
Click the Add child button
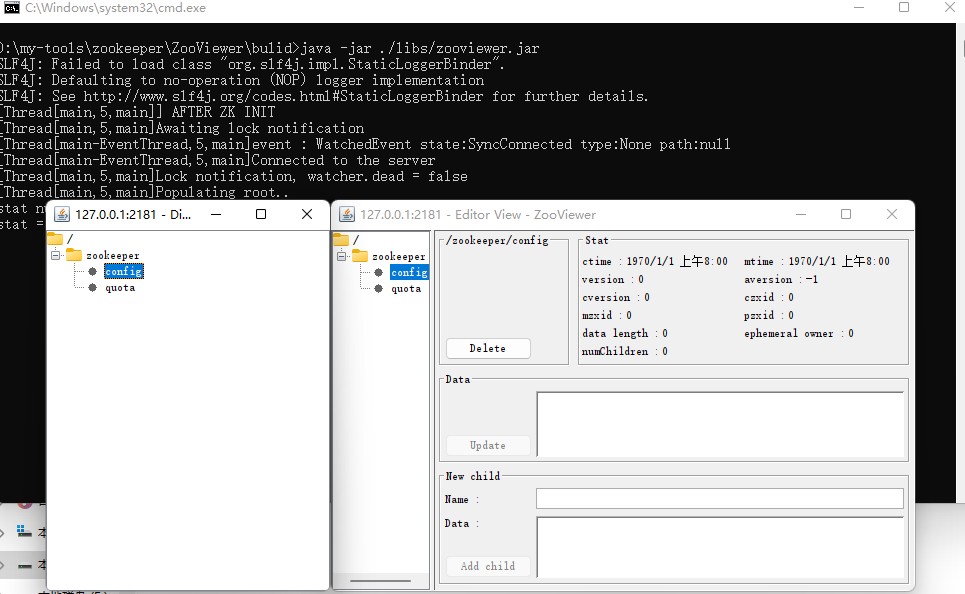[x=487, y=566]
